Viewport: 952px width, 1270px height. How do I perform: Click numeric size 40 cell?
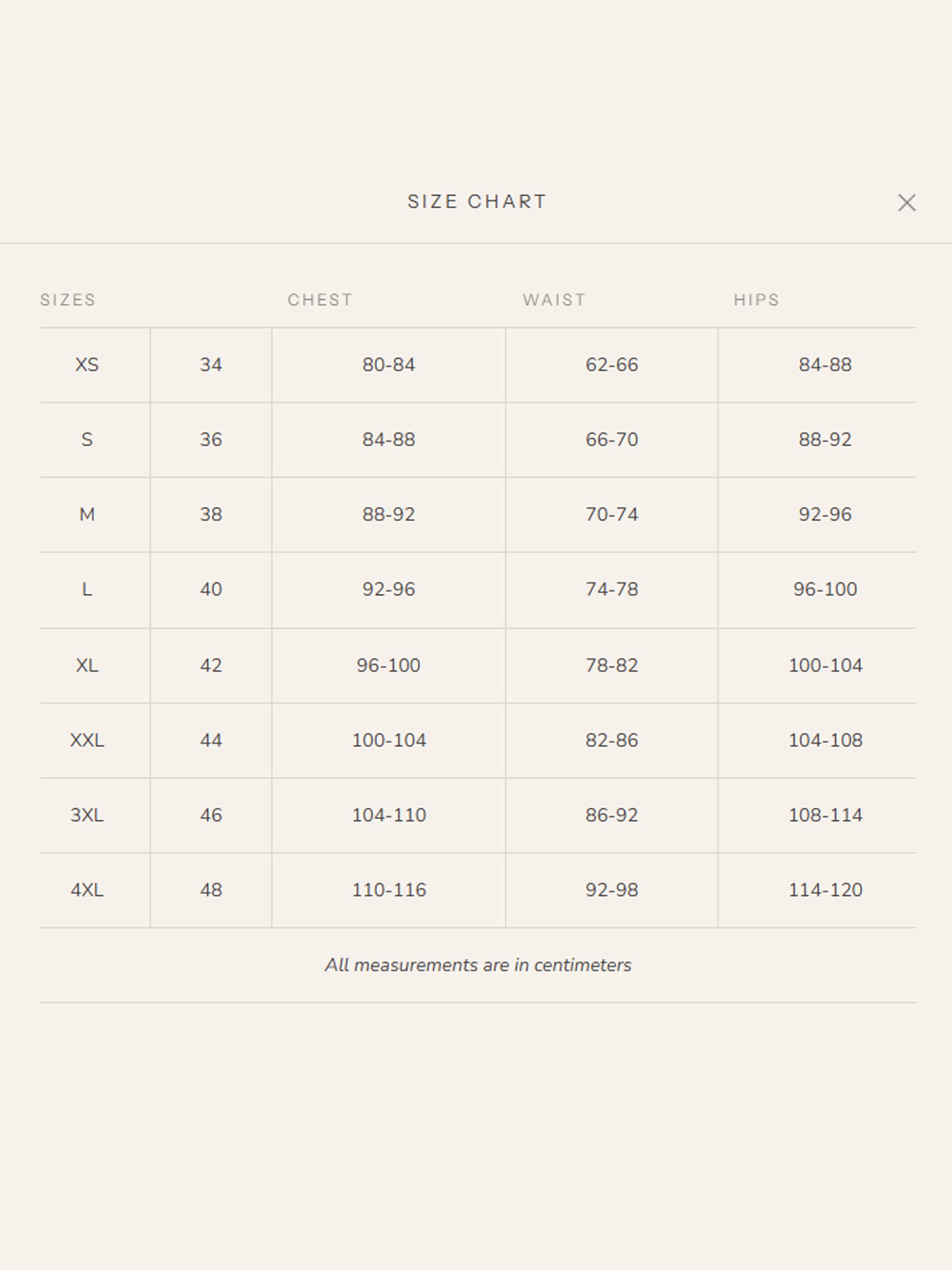(211, 590)
